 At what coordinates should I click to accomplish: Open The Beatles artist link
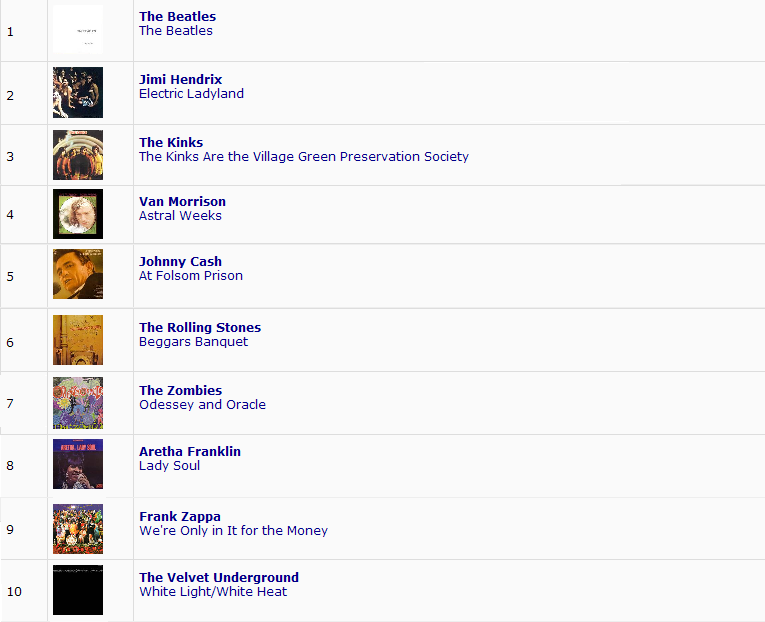[x=177, y=17]
